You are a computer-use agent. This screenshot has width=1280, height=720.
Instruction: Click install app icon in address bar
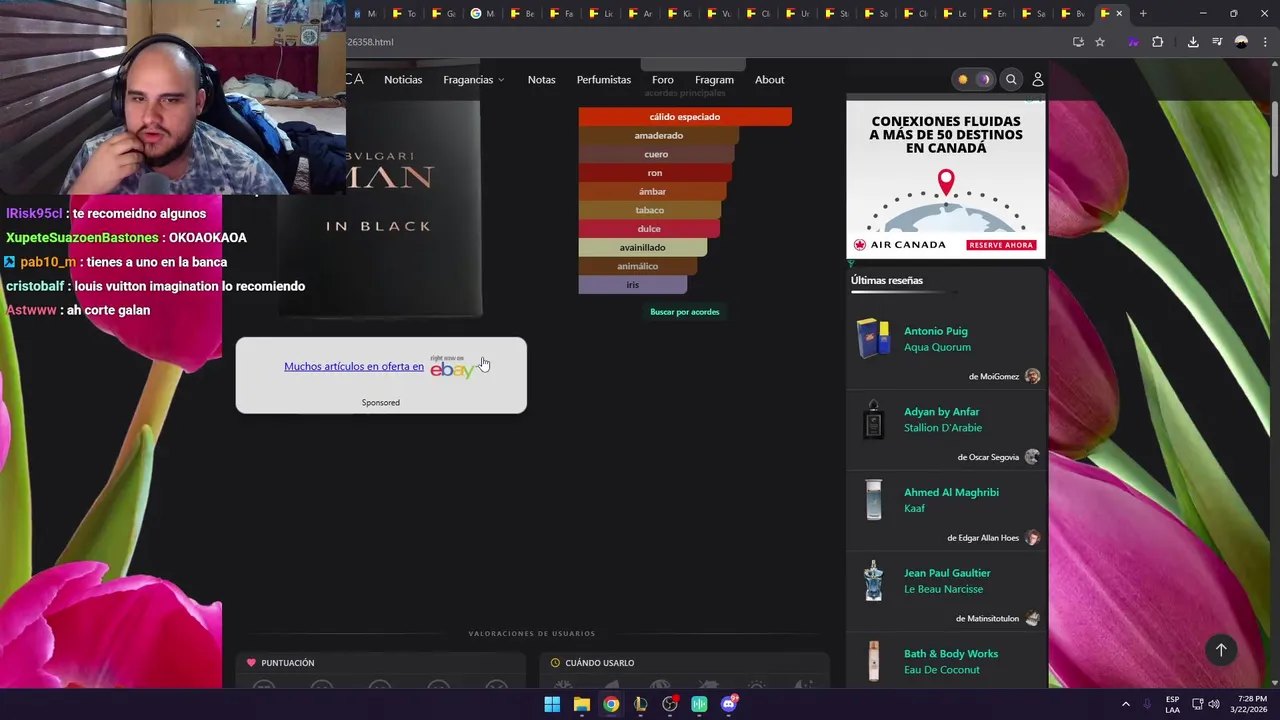(1078, 42)
